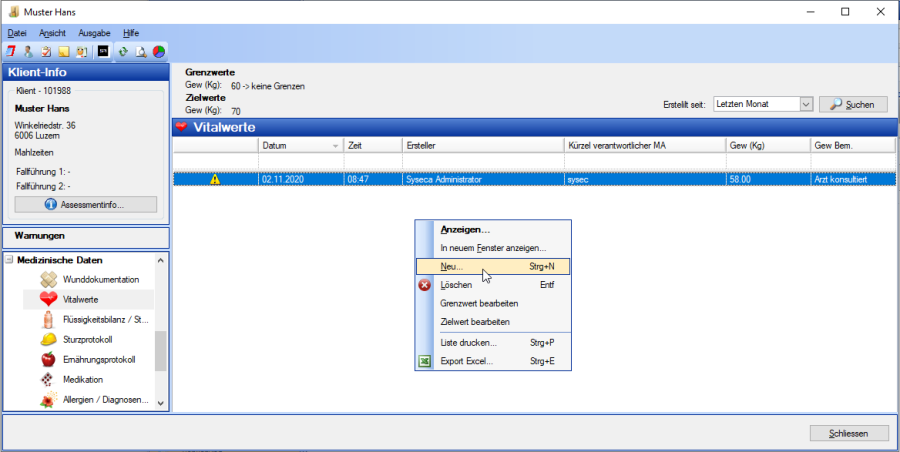Select 'Löschen' from the context menu
The image size is (900, 452).
pyautogui.click(x=456, y=285)
